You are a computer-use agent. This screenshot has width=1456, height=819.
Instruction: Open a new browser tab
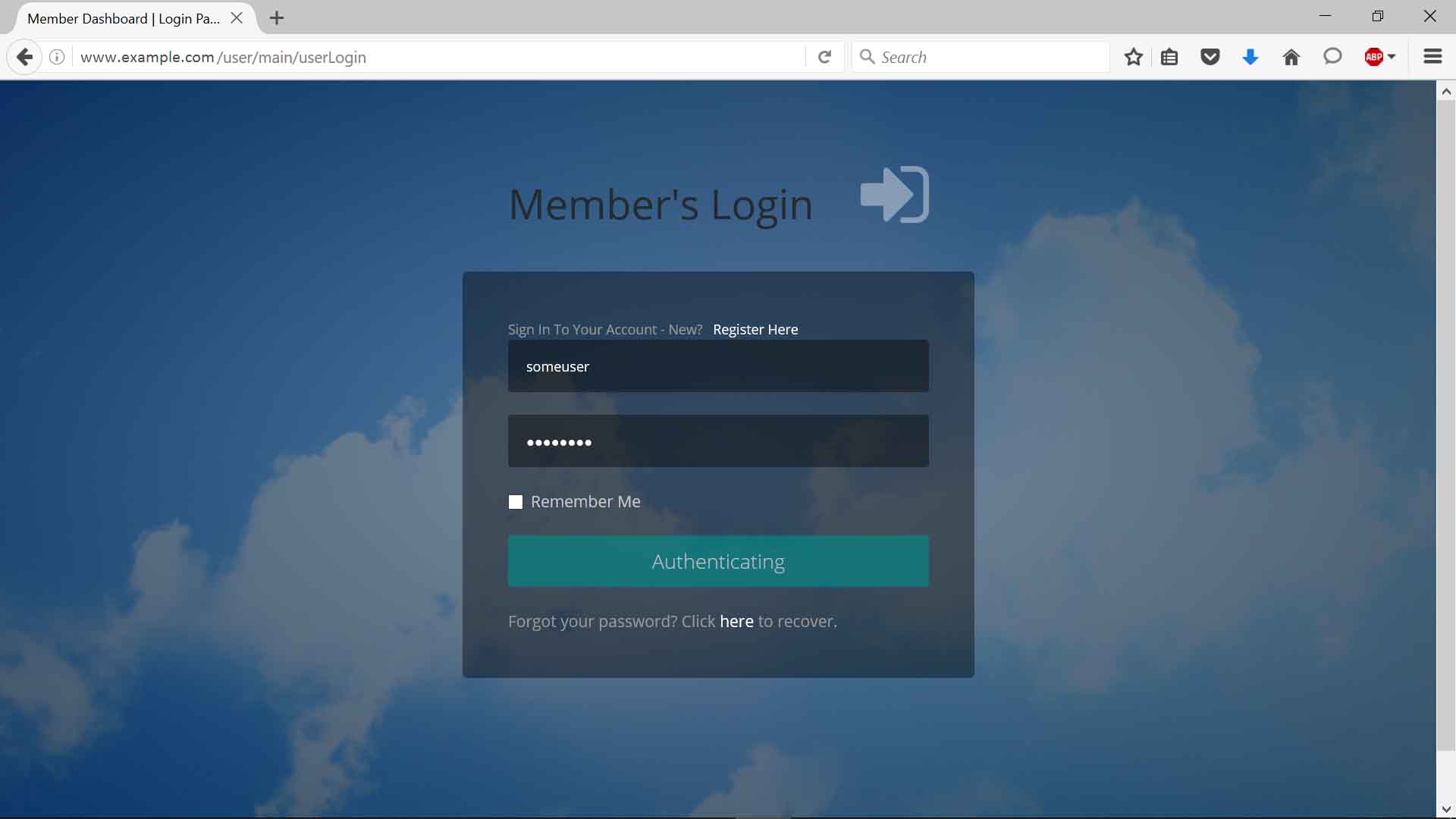pyautogui.click(x=277, y=18)
